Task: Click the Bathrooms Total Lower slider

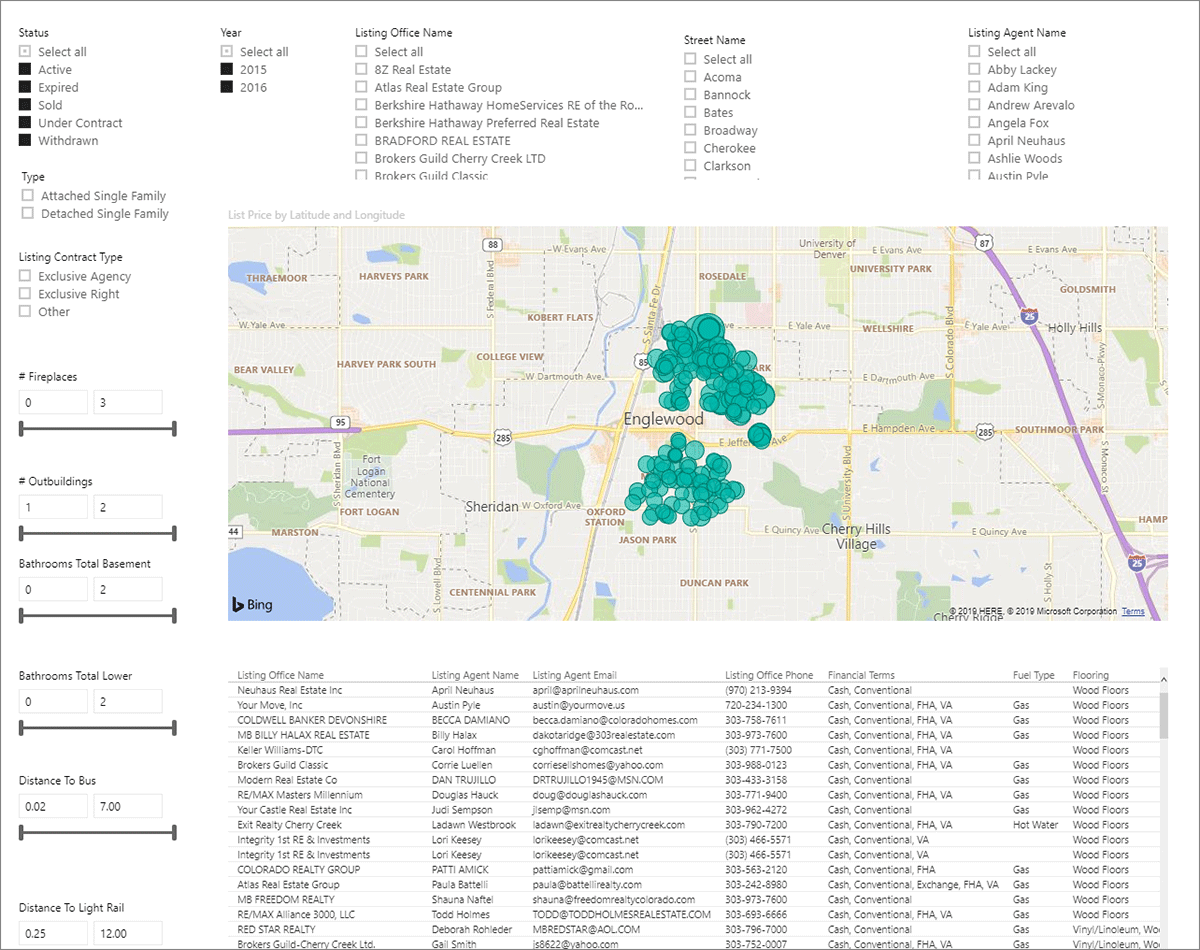Action: point(98,727)
